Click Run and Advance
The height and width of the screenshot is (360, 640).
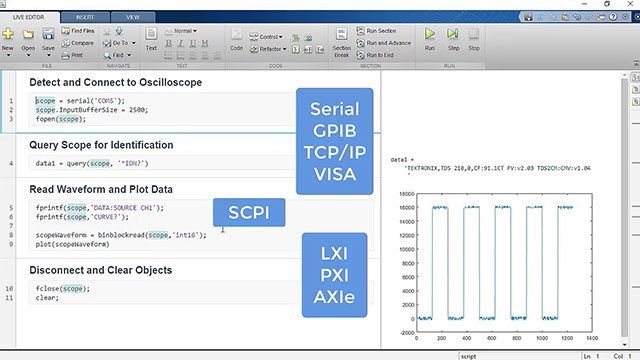[x=384, y=43]
